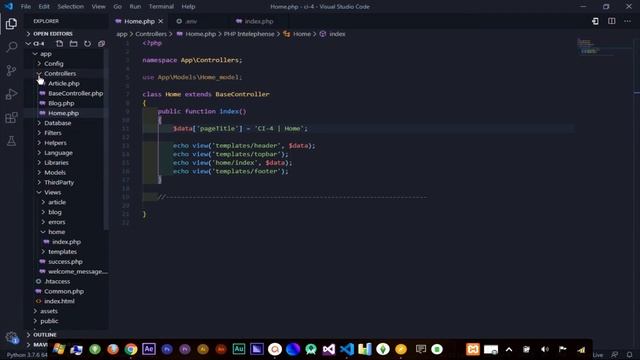Click the feedback icon in status bar
Image resolution: width=640 pixels, height=360 pixels.
tap(614, 355)
